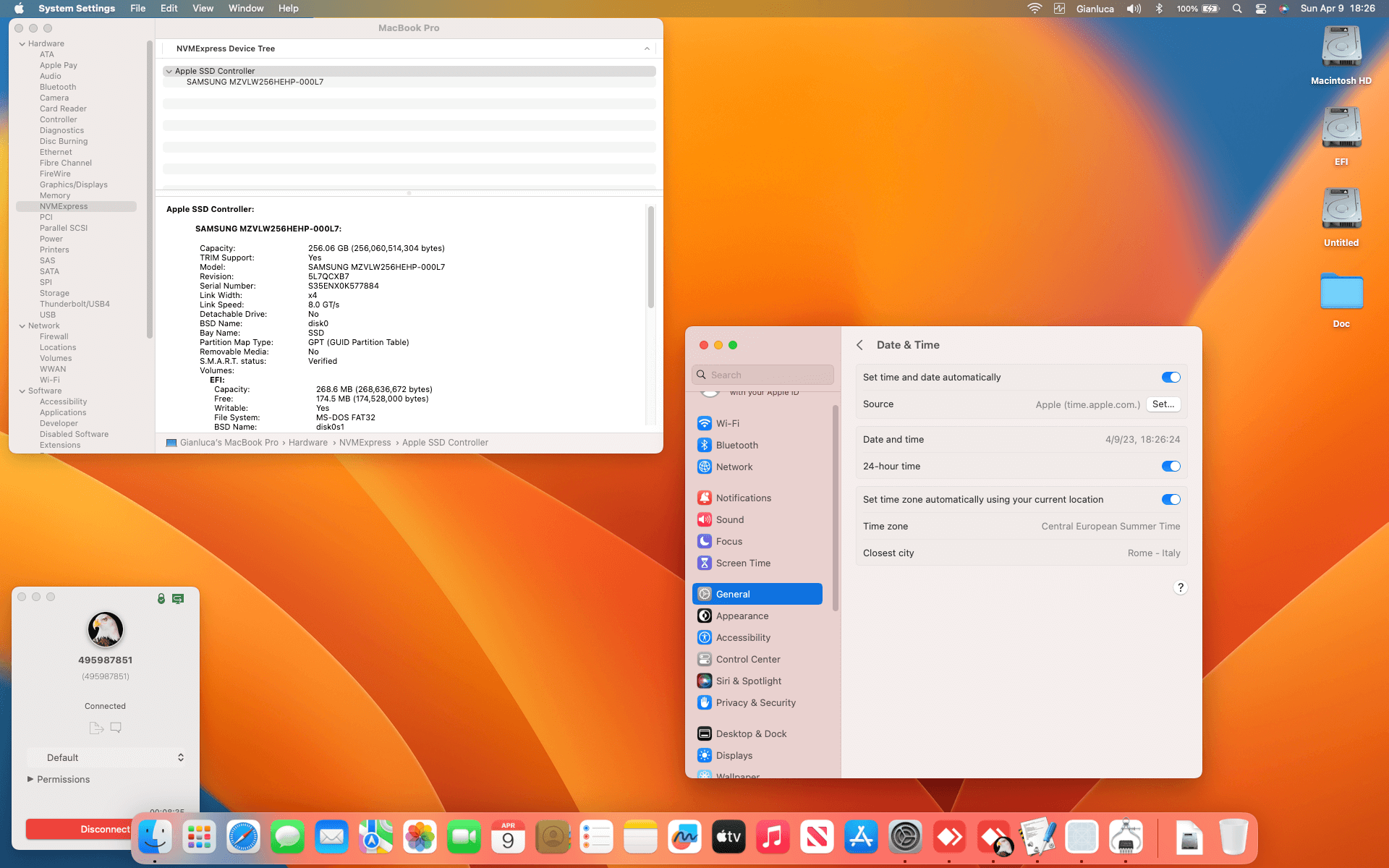Click the chat icon under Connected
This screenshot has height=868, width=1389.
(x=116, y=728)
